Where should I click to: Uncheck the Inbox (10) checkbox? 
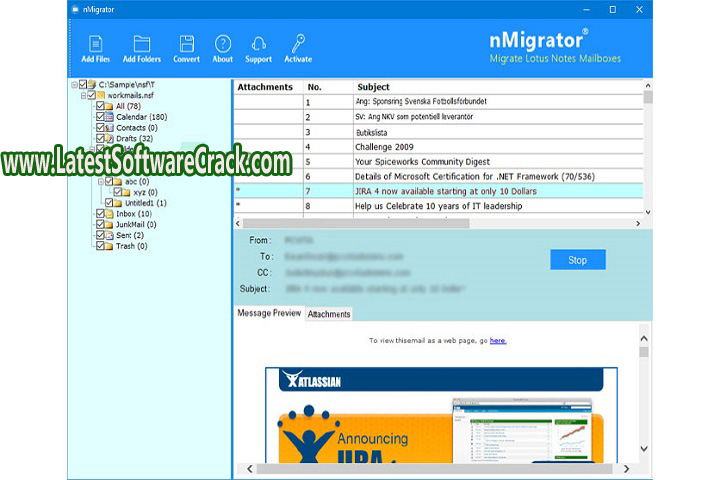click(100, 214)
